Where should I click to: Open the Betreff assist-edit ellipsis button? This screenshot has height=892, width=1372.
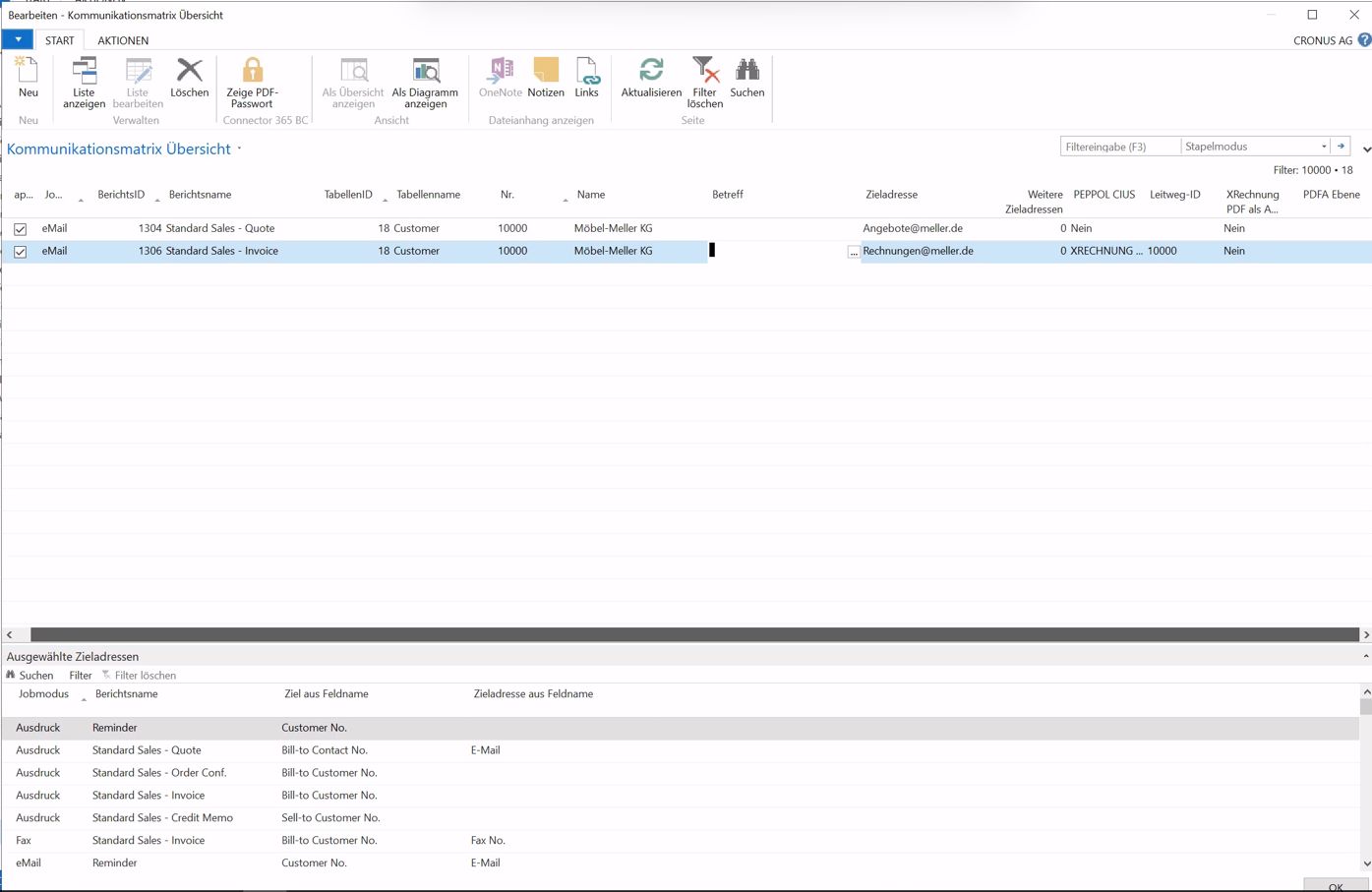[854, 252]
